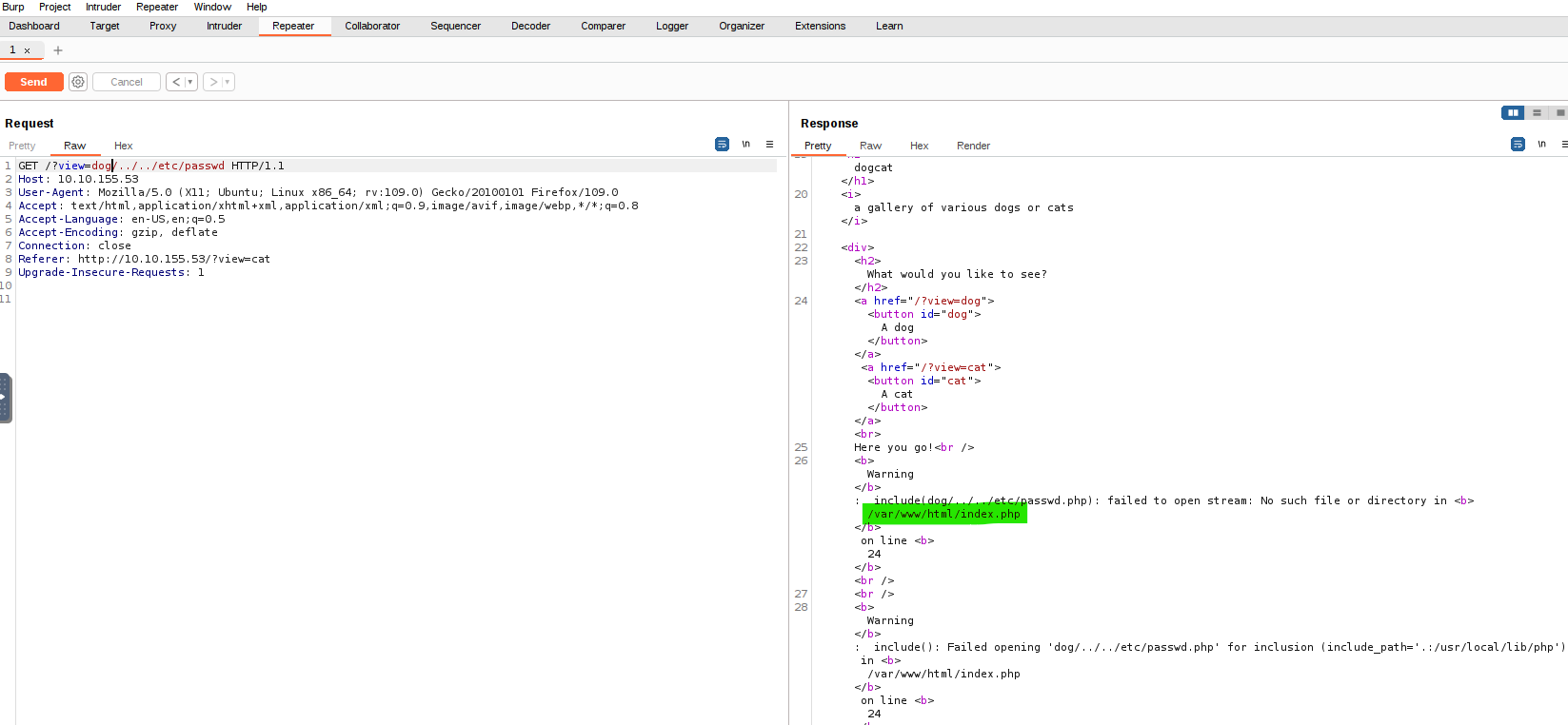Open the Project menu
The image size is (1568, 725).
(x=55, y=7)
